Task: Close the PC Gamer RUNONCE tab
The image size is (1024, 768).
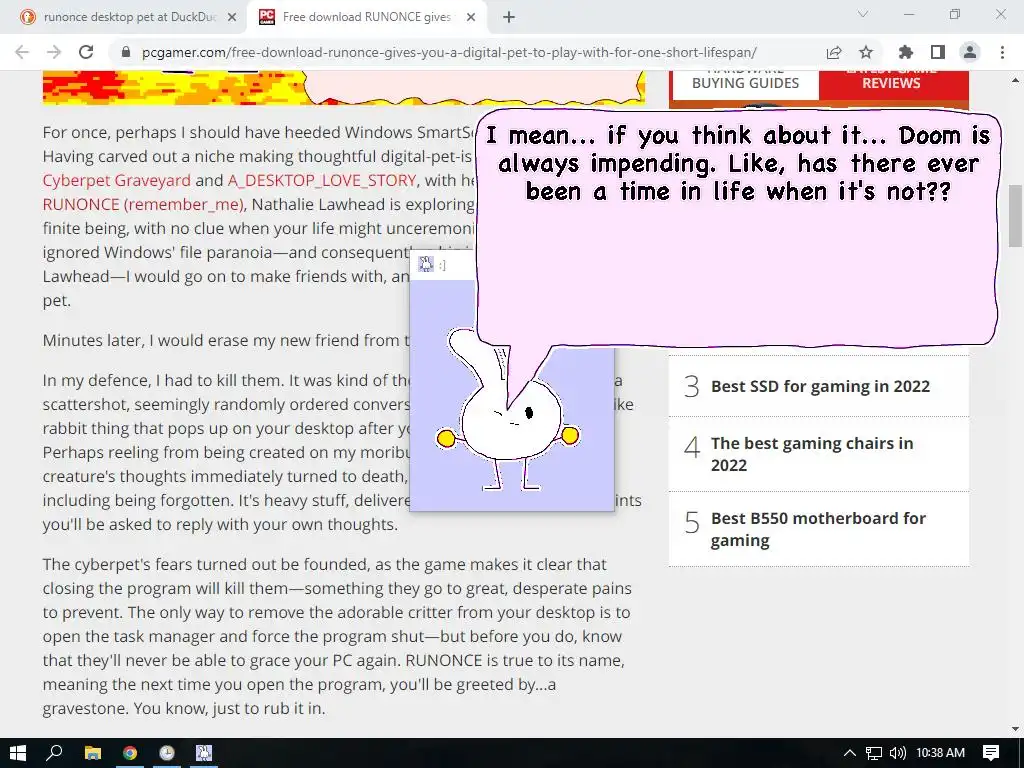Action: [471, 18]
